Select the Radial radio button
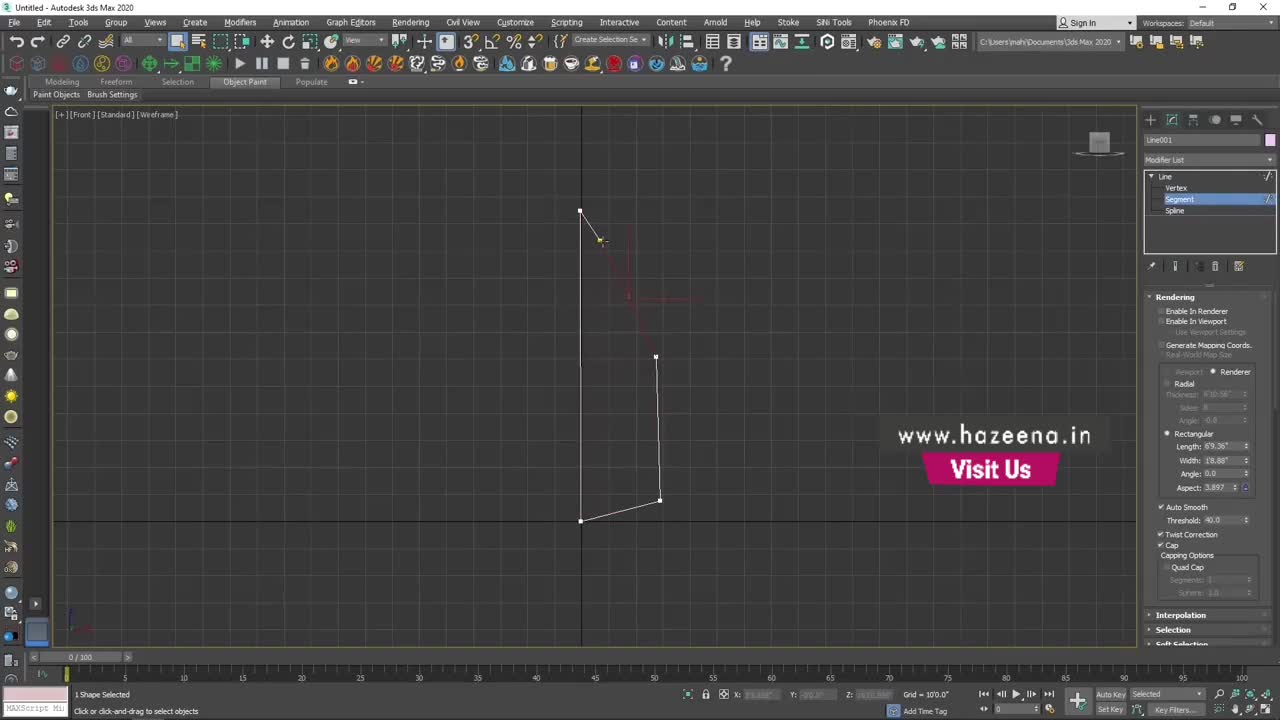1280x720 pixels. click(x=1167, y=384)
